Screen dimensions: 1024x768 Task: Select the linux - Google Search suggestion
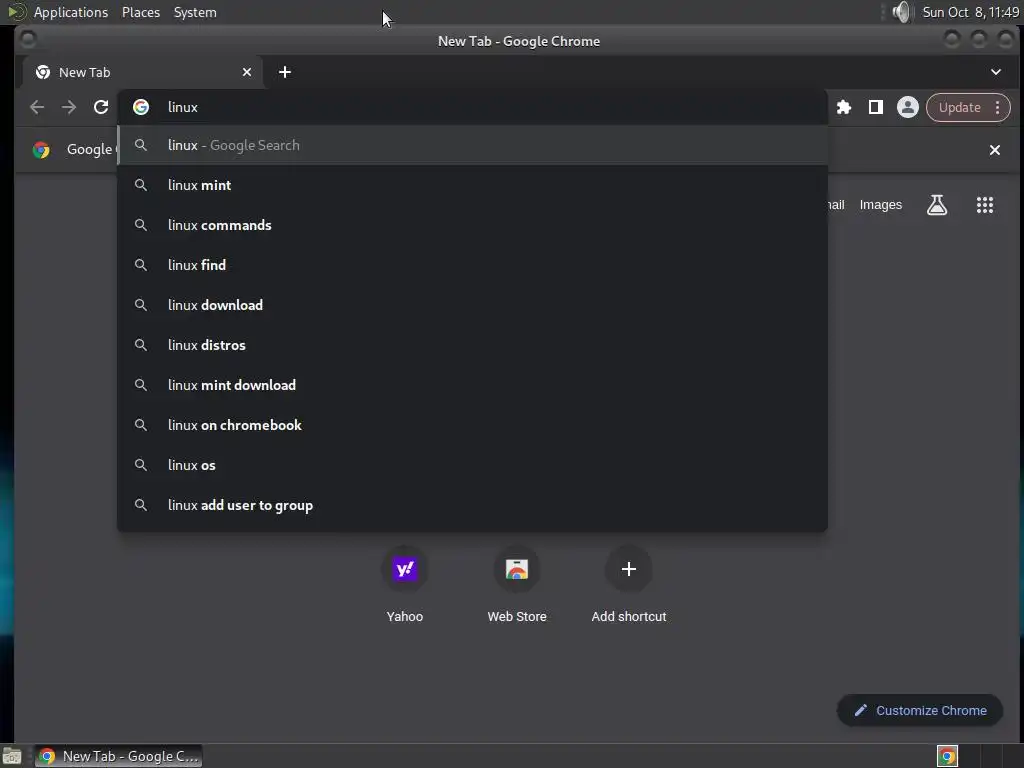[472, 145]
